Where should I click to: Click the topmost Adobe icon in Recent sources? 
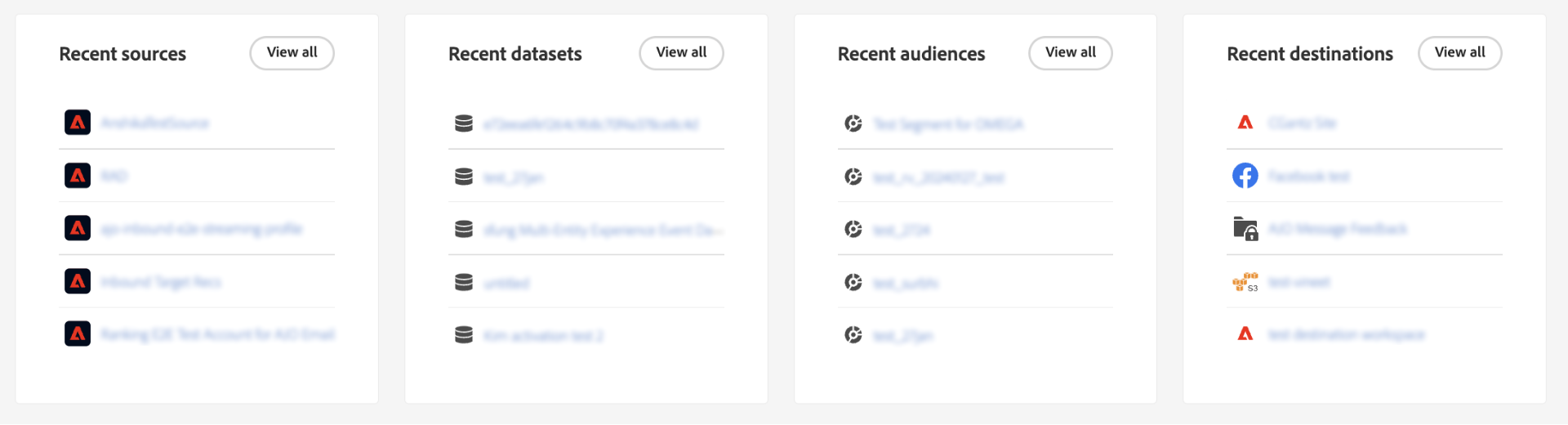click(78, 123)
